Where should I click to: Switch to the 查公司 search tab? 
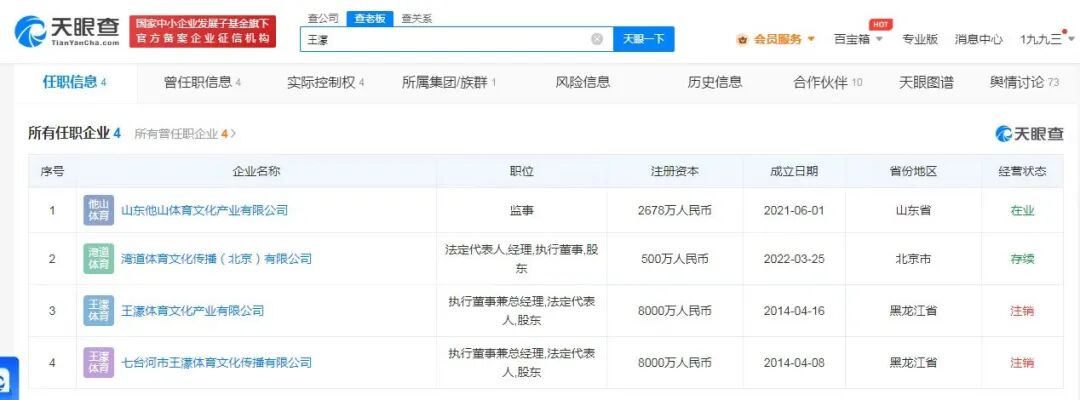tap(322, 19)
